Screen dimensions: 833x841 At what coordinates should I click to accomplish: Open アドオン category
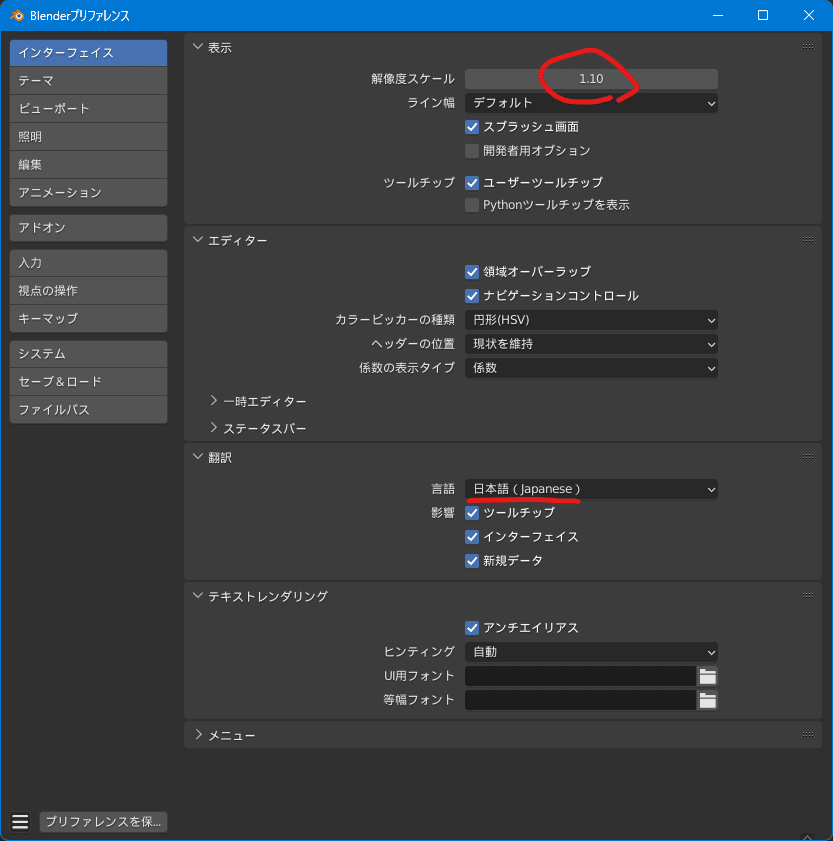pos(89,228)
